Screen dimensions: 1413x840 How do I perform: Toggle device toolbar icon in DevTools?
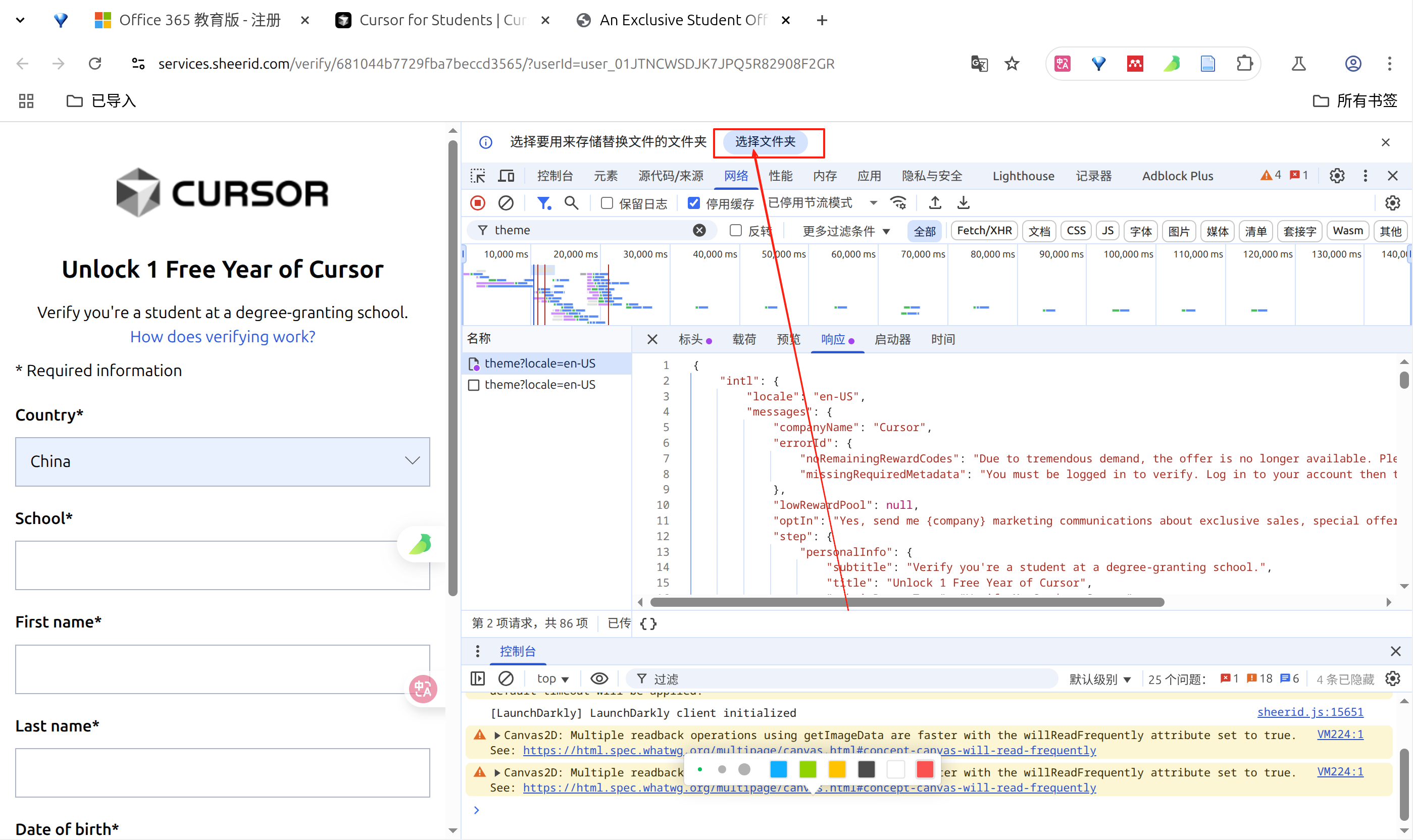tap(506, 176)
